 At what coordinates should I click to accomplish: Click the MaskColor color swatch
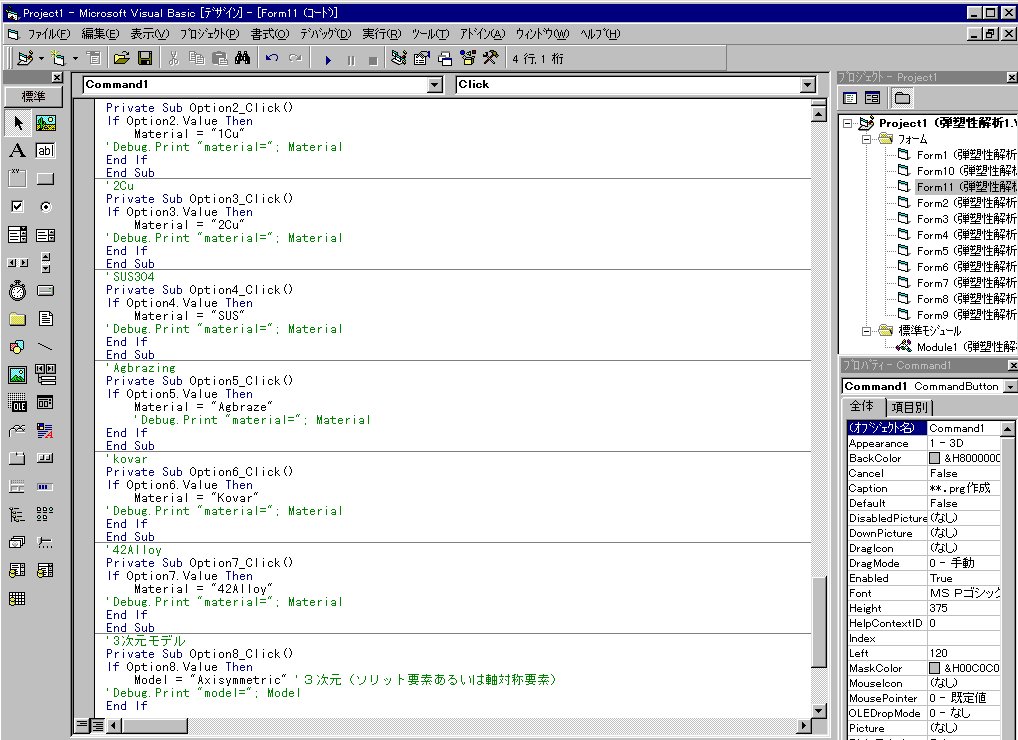(x=934, y=668)
